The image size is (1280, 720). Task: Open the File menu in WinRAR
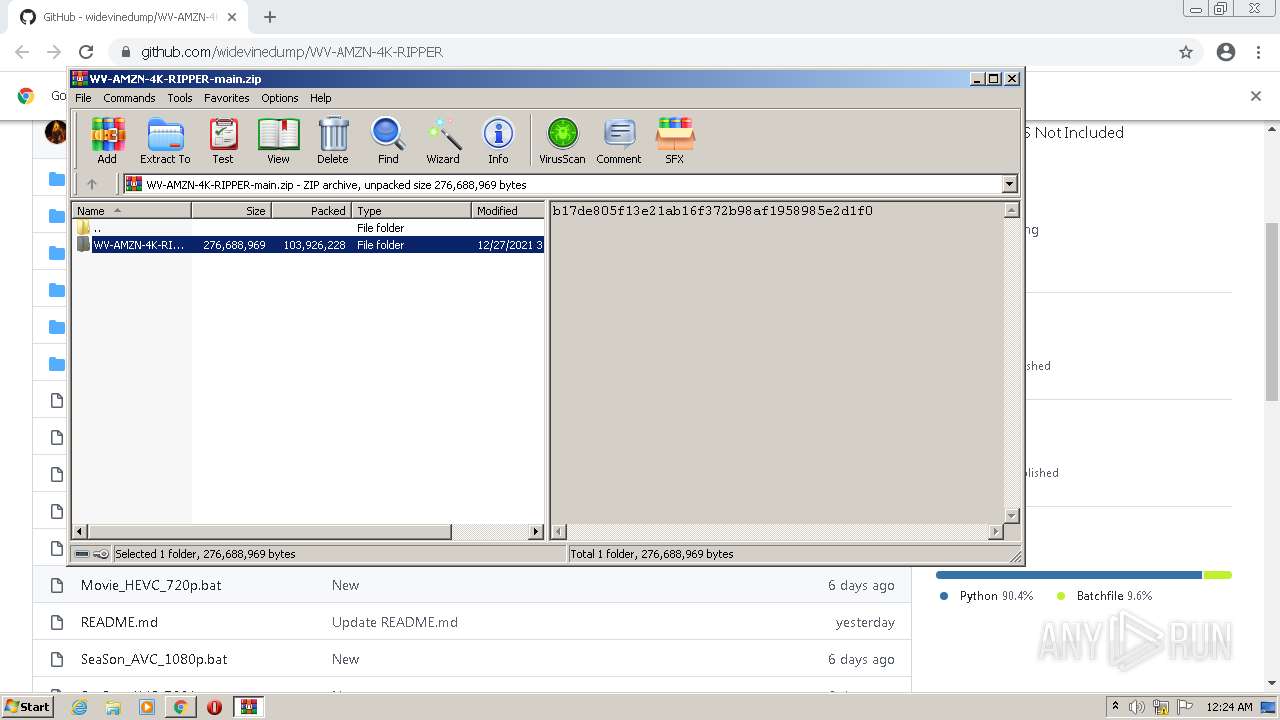pos(83,98)
